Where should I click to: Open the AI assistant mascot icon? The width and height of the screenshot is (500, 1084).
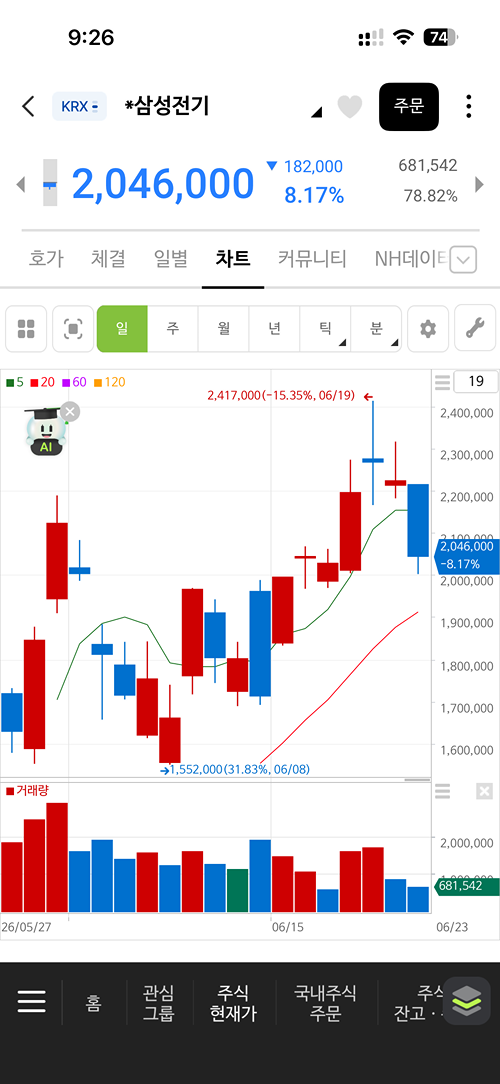[x=46, y=431]
